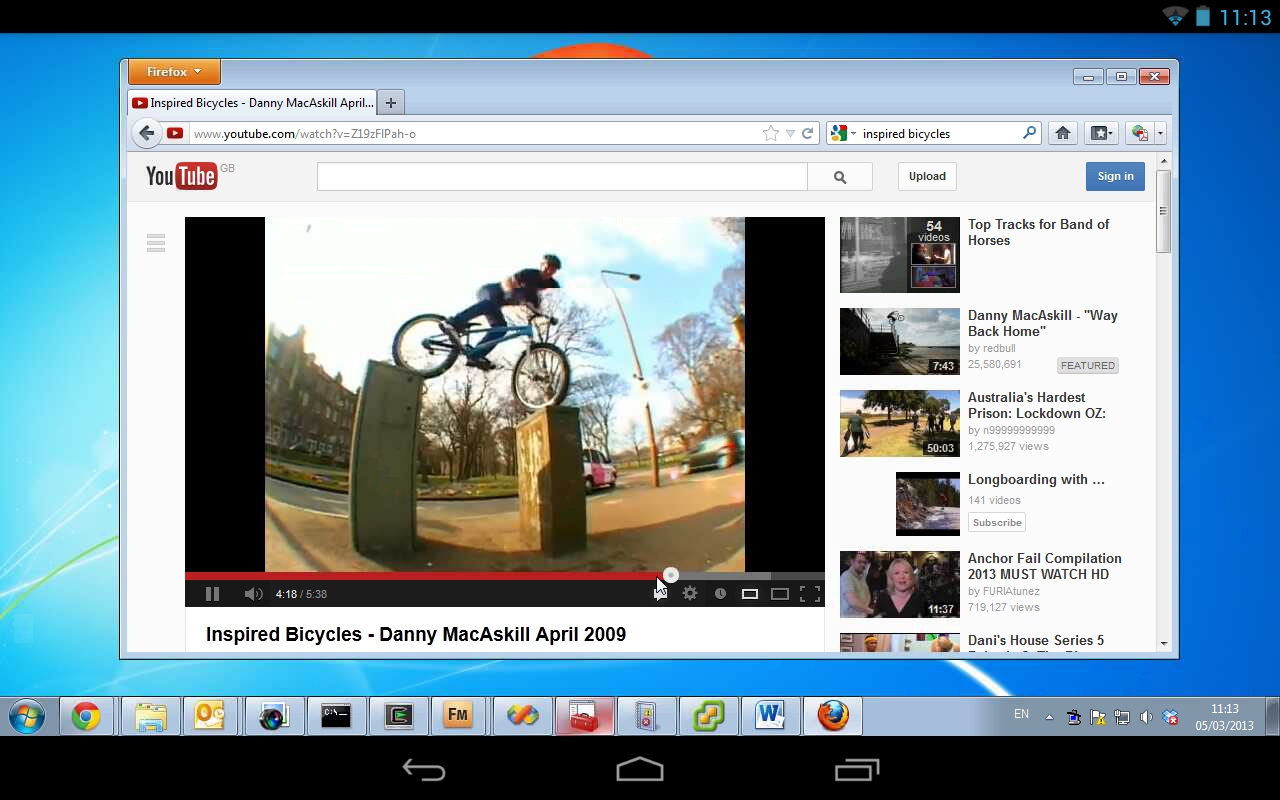This screenshot has width=1280, height=800.
Task: Open Dani's House Series 5 video link
Action: [x=1036, y=641]
